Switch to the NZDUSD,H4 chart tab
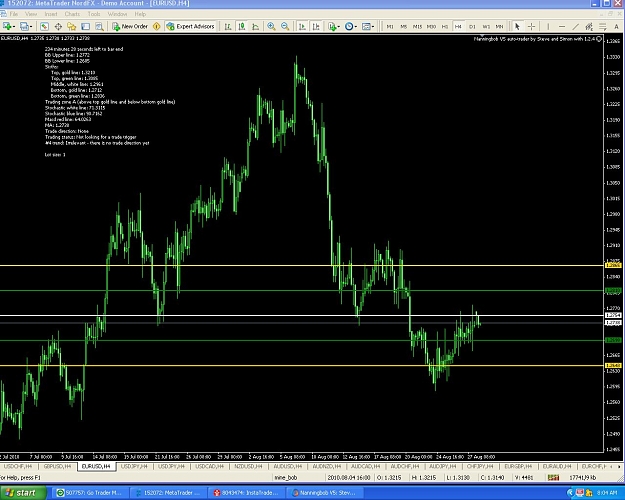625x500 pixels. (248, 466)
